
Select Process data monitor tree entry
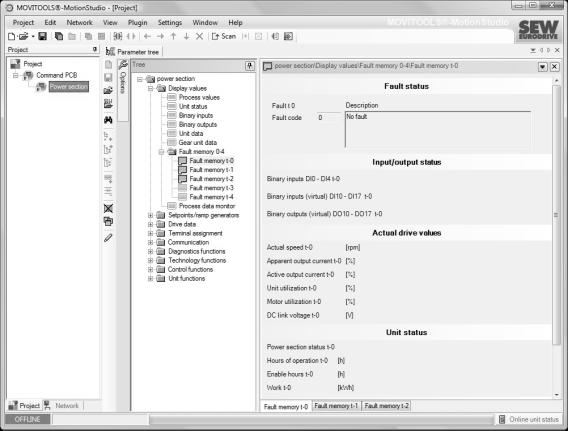[206, 206]
